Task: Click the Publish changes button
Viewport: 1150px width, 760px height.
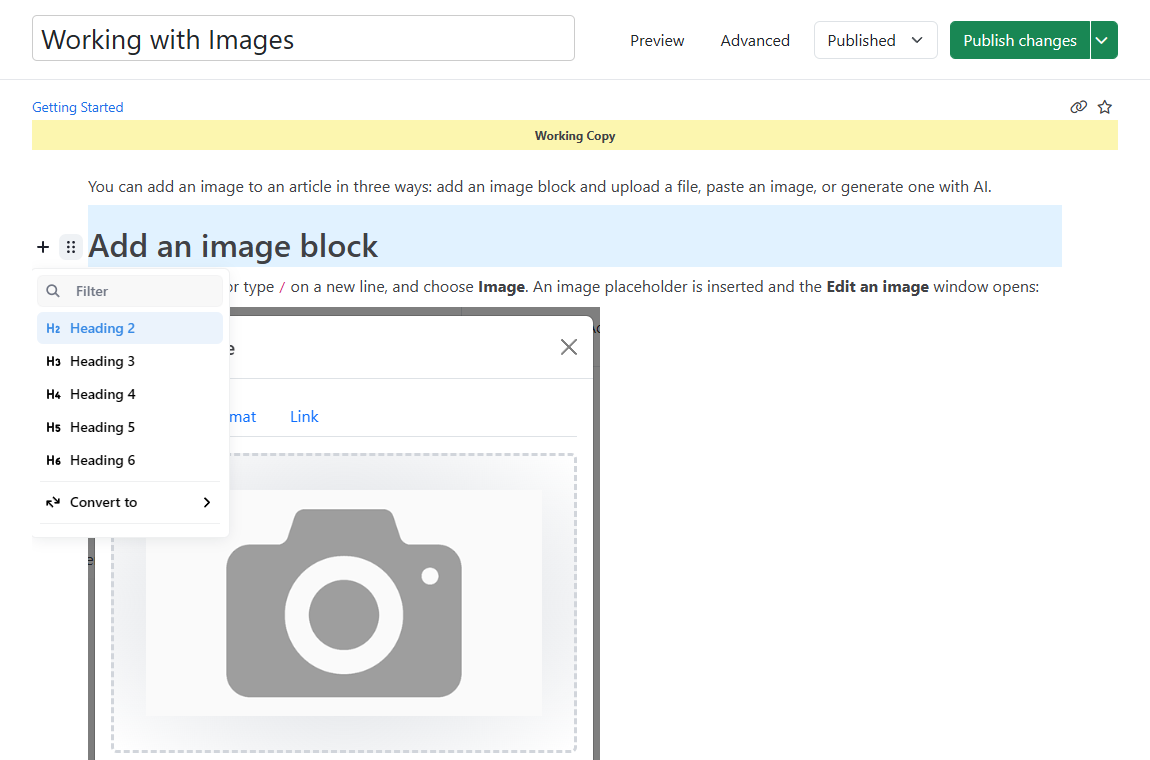Action: tap(1019, 40)
